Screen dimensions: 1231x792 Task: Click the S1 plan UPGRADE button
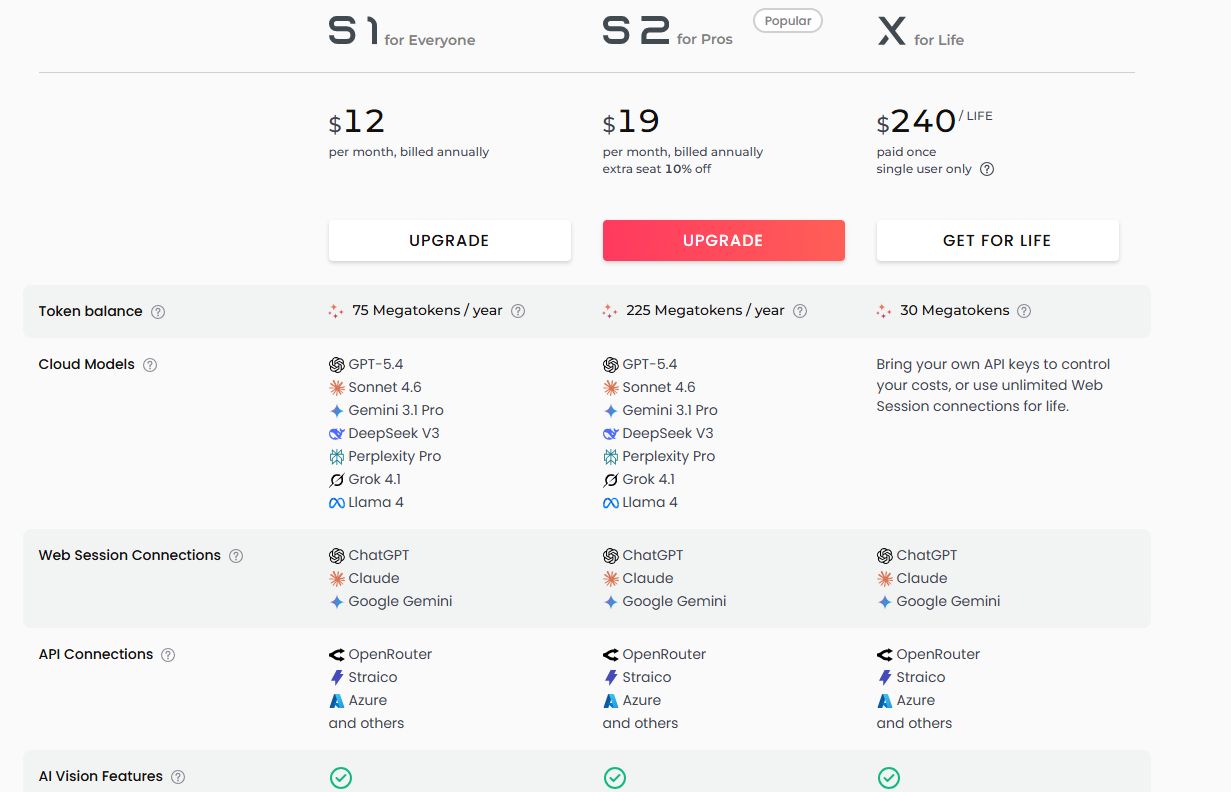450,240
